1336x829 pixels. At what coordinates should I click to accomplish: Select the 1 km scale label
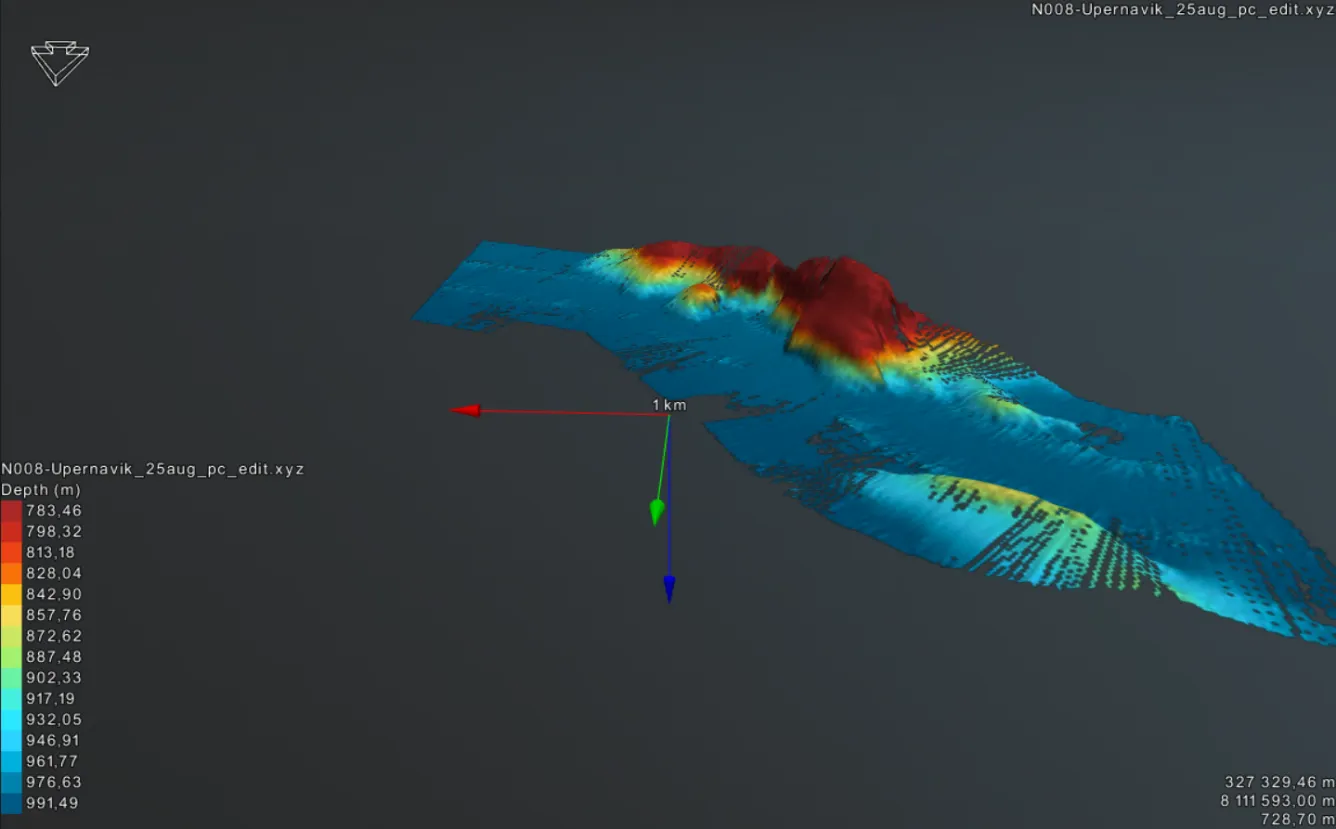coord(669,405)
